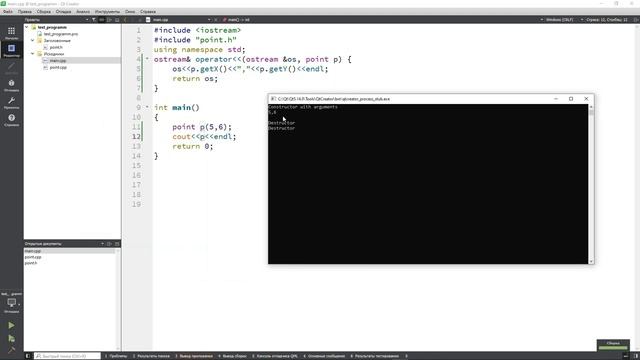Select main.cpp in Open Documents list
The image size is (640, 360).
33,251
